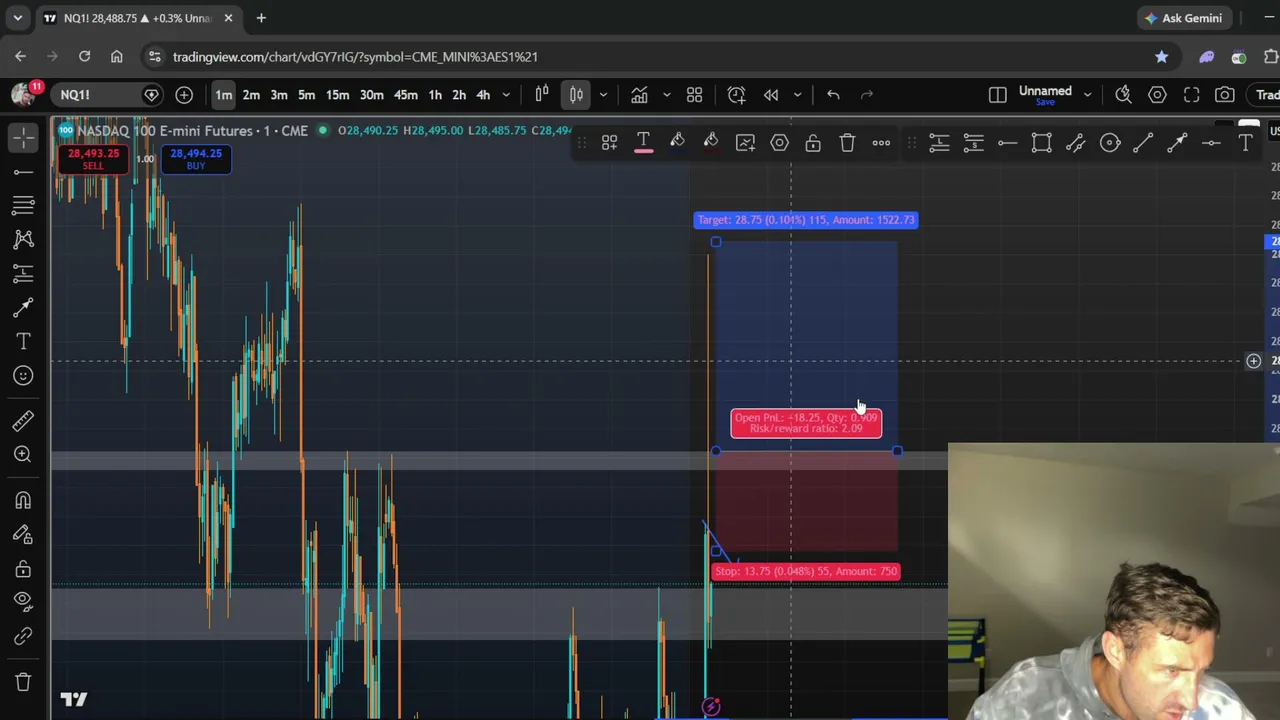Image resolution: width=1280 pixels, height=720 pixels.
Task: Switch to 5m timeframe
Action: 307,95
